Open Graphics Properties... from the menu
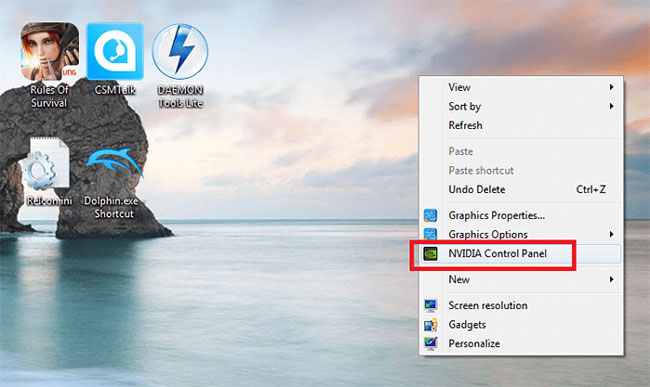 [x=521, y=215]
